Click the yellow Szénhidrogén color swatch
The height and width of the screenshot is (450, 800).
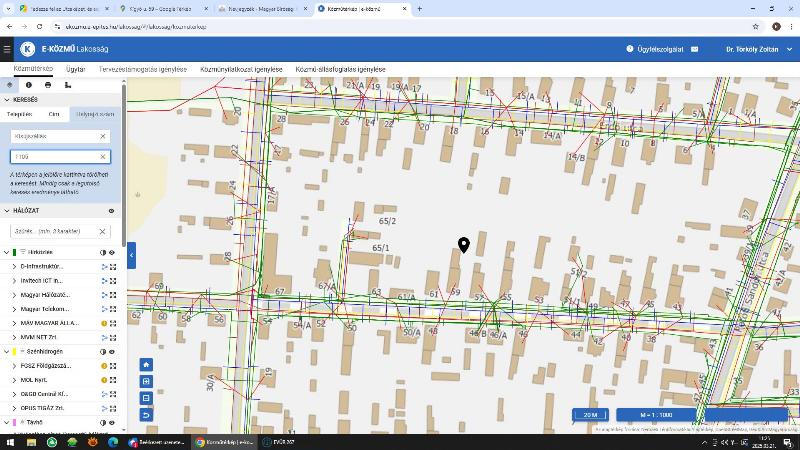tap(14, 352)
